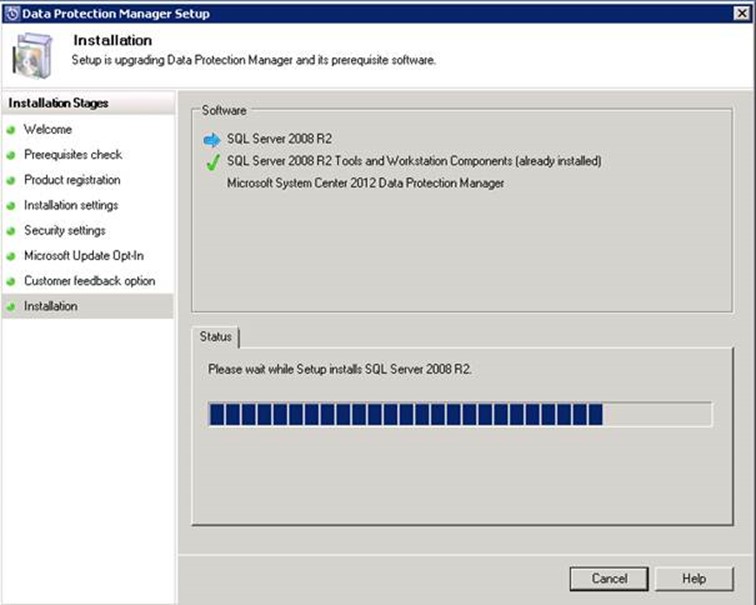
Task: Click the SQL Server installation progress bar
Action: pos(460,415)
